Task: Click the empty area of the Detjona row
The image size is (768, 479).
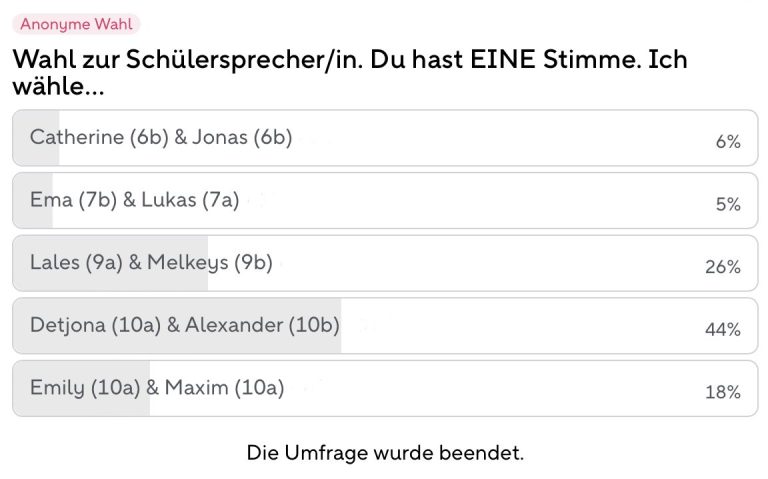Action: click(519, 326)
